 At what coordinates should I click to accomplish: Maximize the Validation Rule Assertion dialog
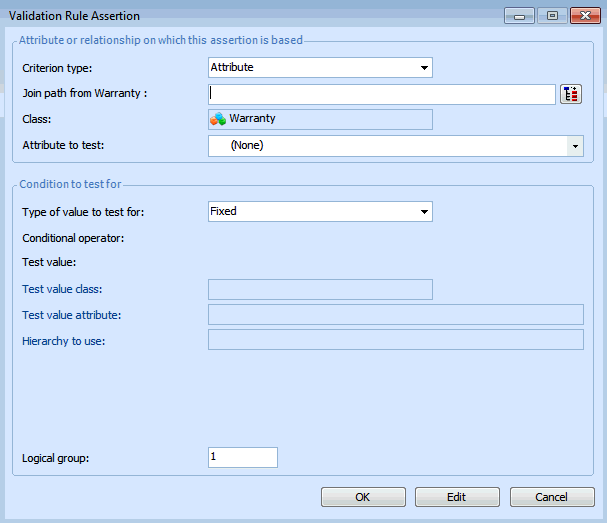pyautogui.click(x=551, y=15)
